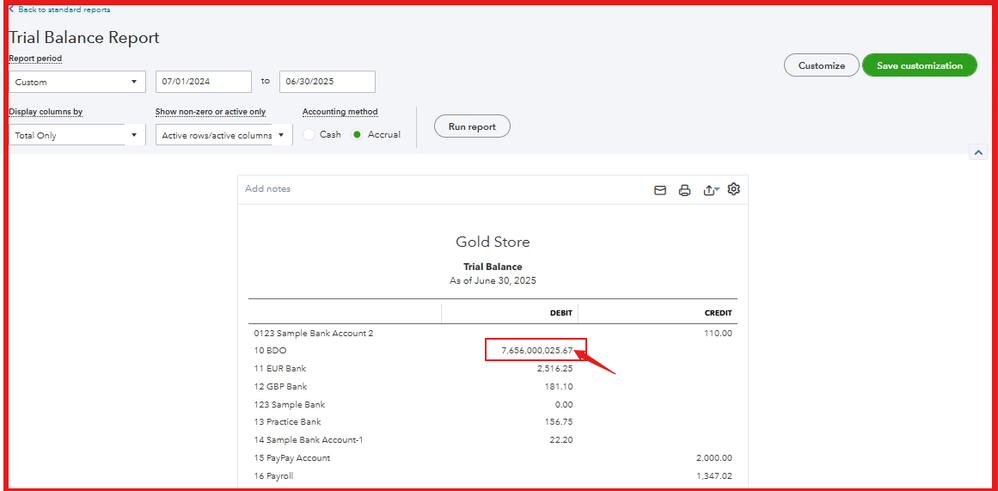Expand the Display columns by dropdown
This screenshot has height=491, width=998.
(x=77, y=135)
